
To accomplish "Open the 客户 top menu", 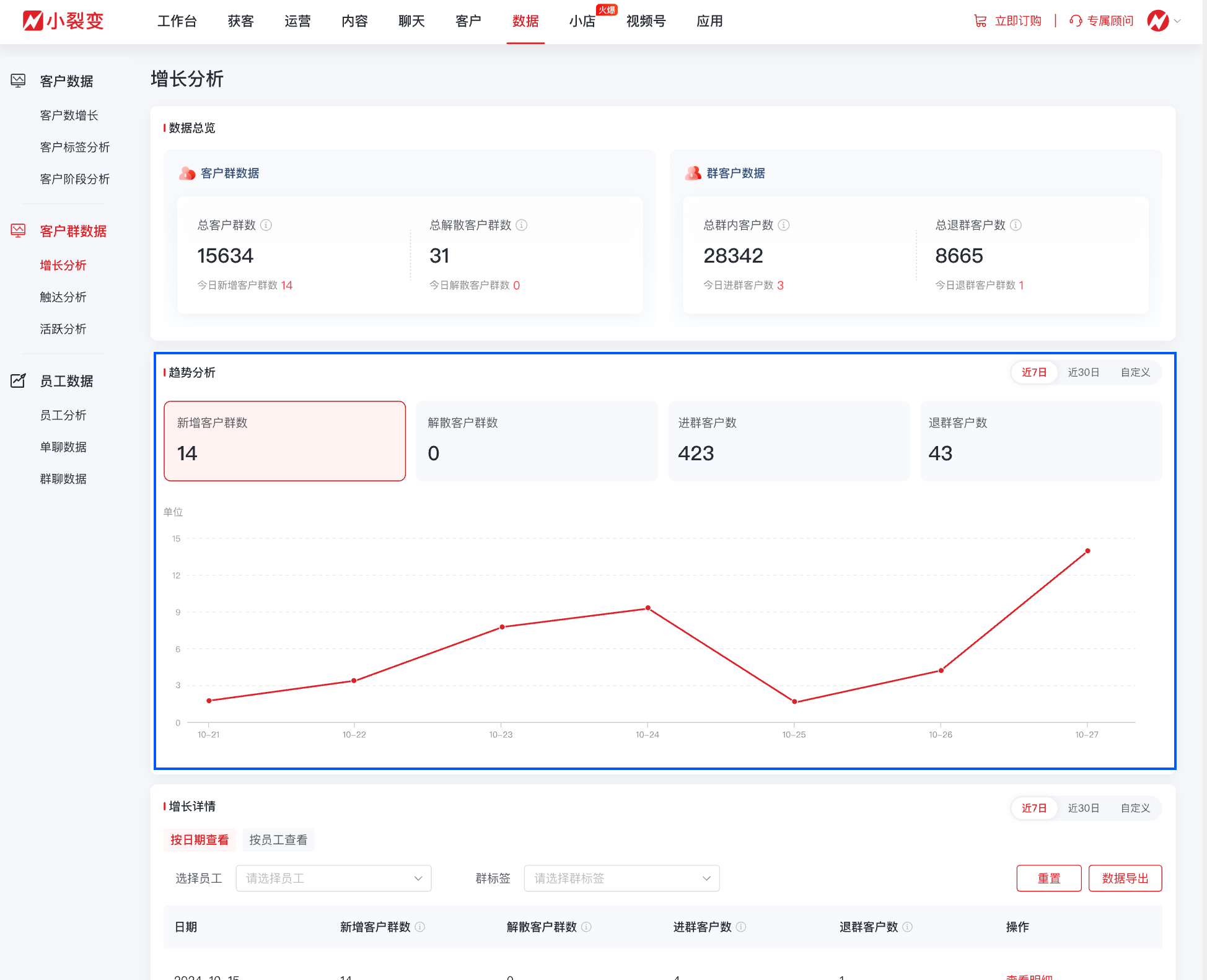I will (x=468, y=21).
